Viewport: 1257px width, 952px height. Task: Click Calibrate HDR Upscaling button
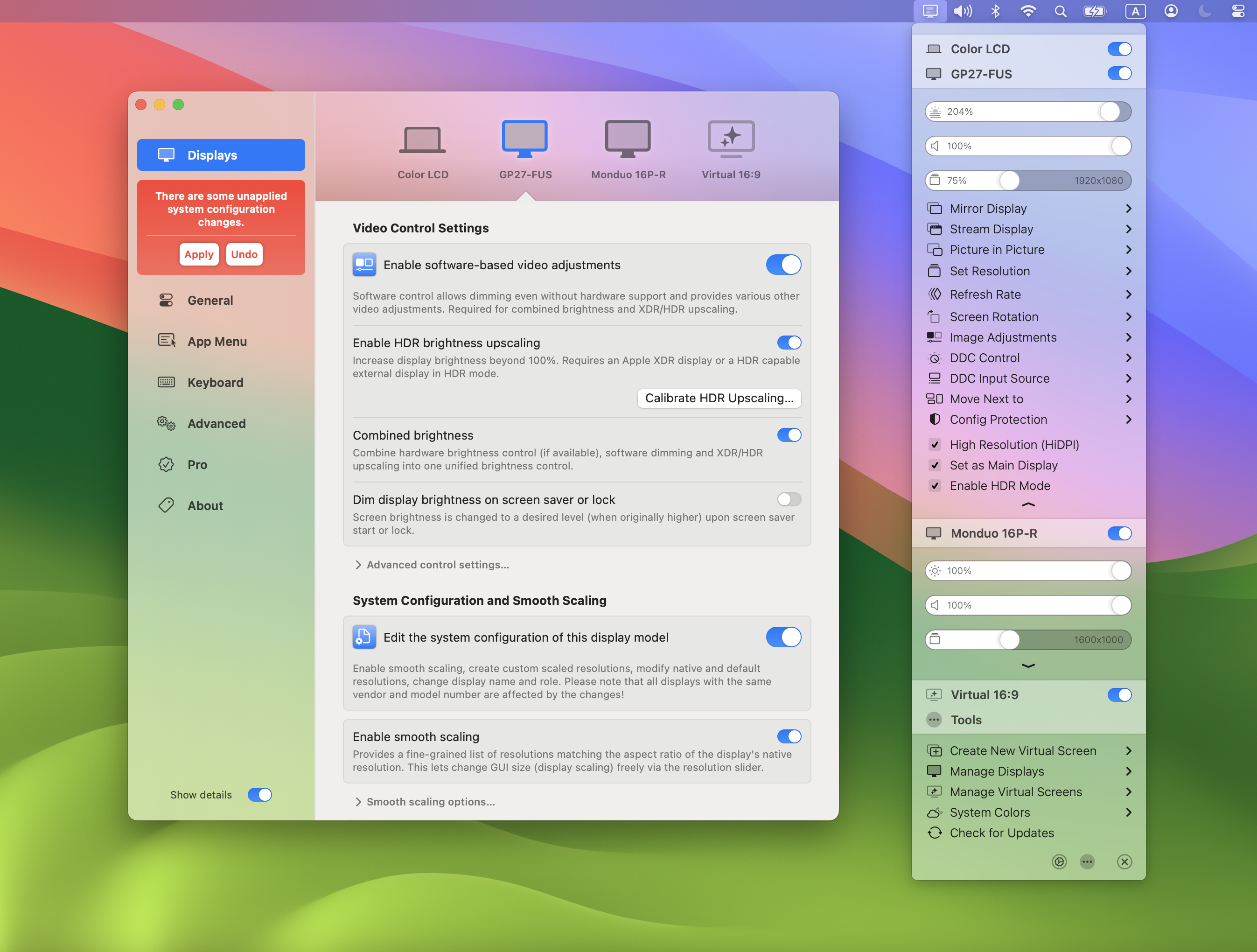[719, 398]
